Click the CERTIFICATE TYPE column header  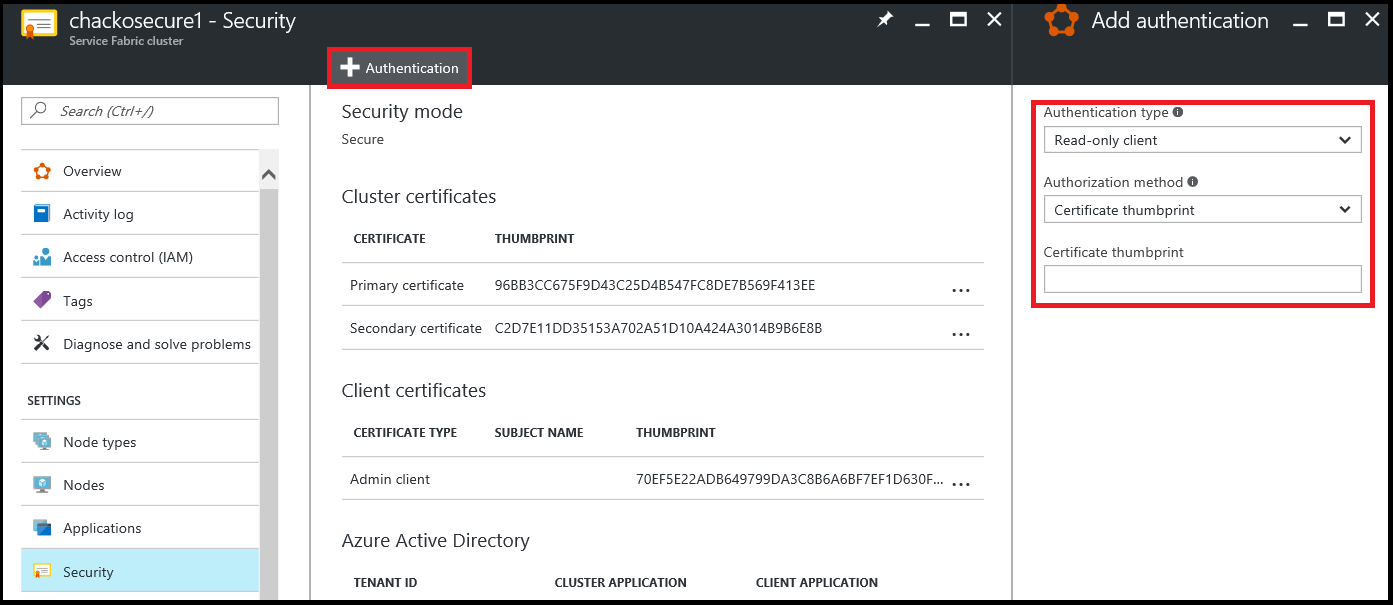(405, 433)
